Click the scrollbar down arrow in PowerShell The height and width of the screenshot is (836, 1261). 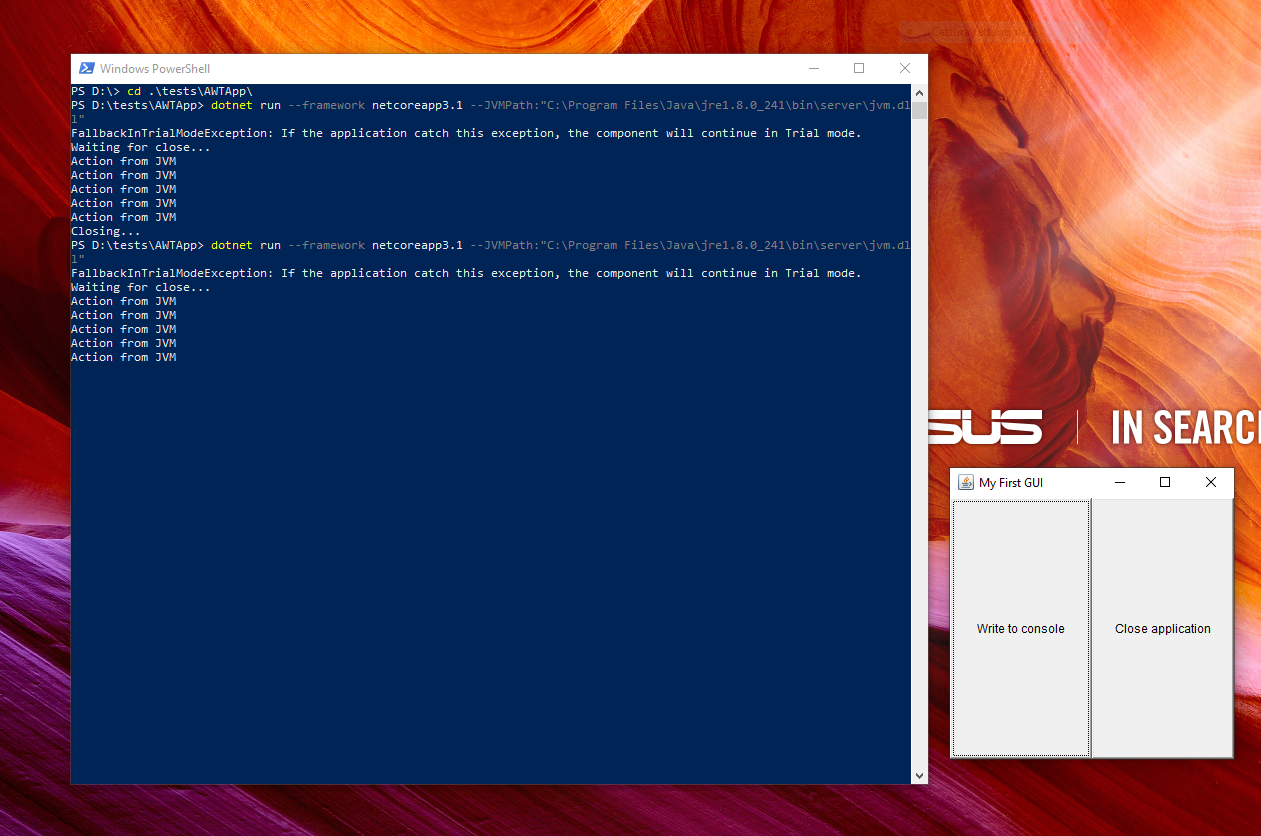[x=918, y=775]
